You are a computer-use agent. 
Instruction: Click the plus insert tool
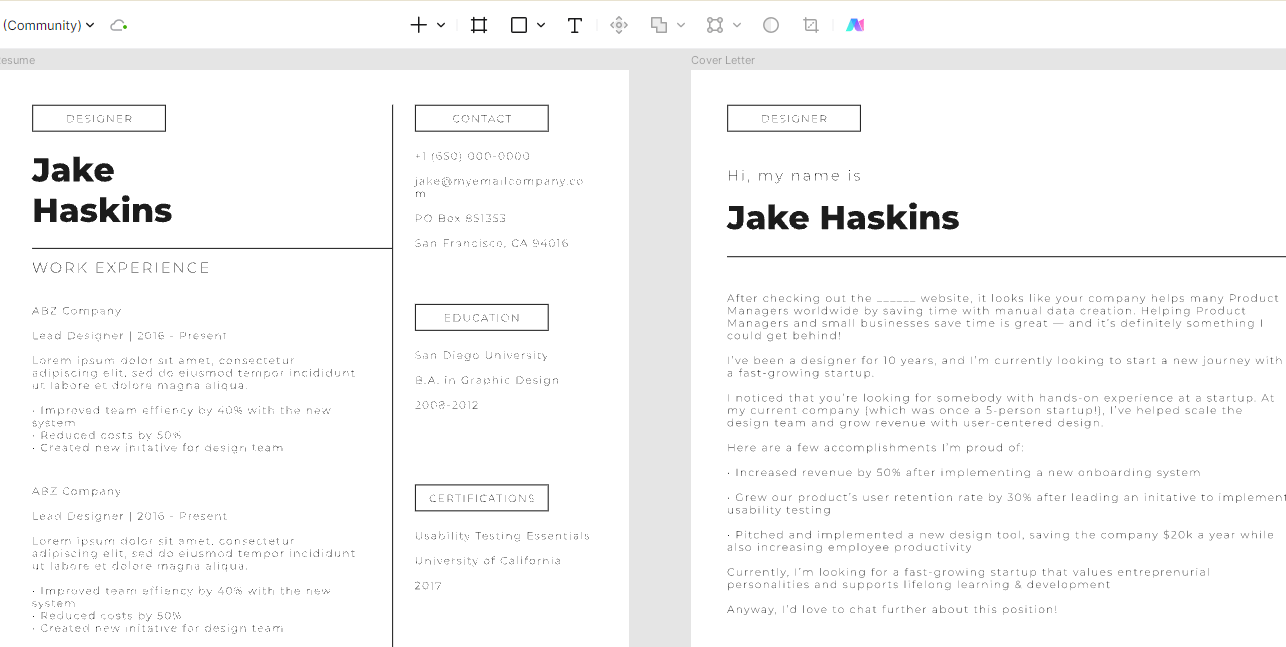click(419, 25)
